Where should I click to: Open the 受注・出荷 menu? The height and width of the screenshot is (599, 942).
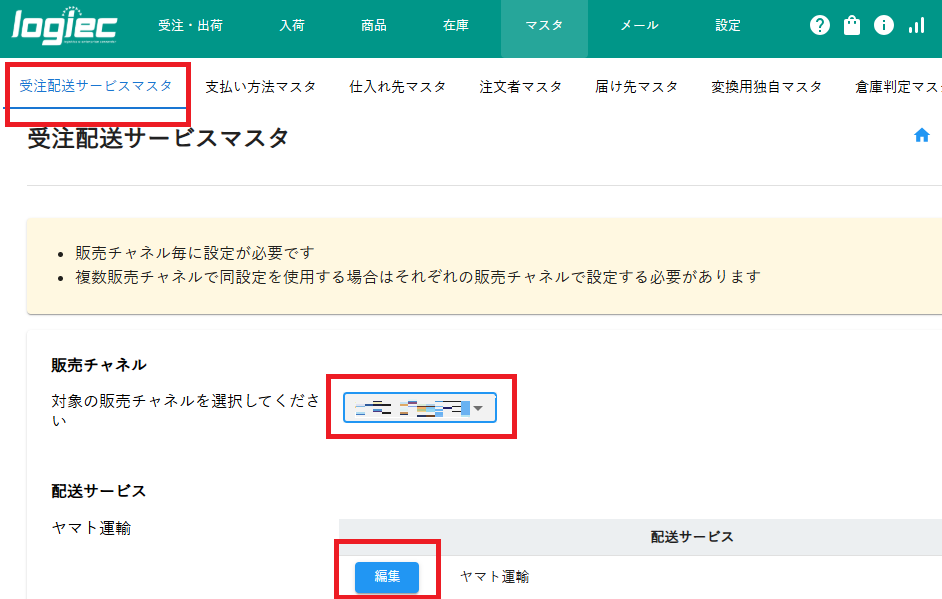click(190, 24)
